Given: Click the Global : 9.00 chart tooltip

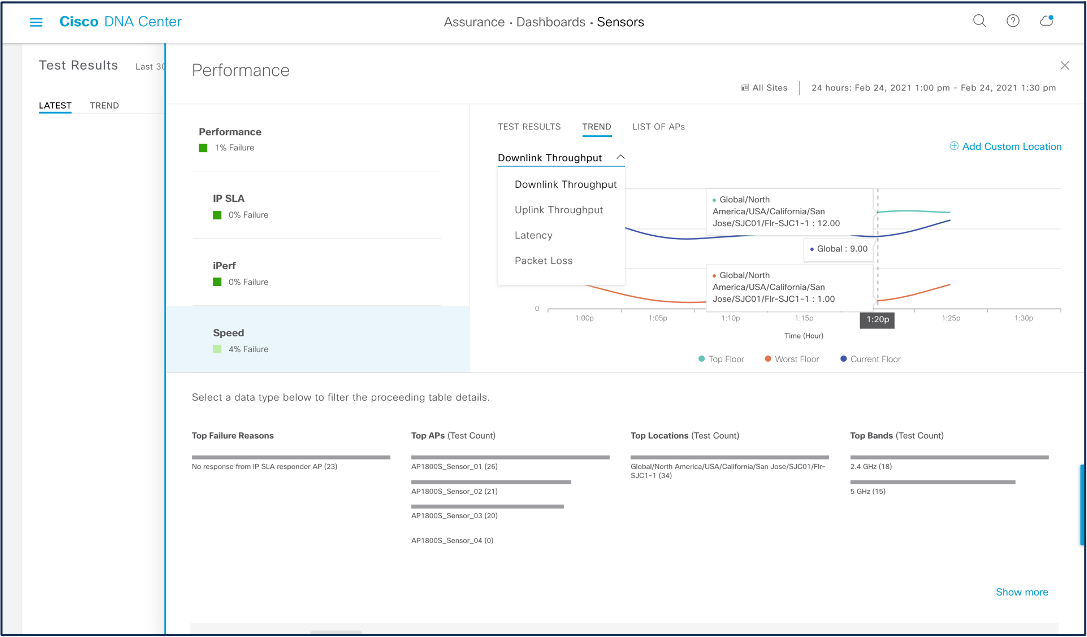Looking at the screenshot, I should point(839,249).
